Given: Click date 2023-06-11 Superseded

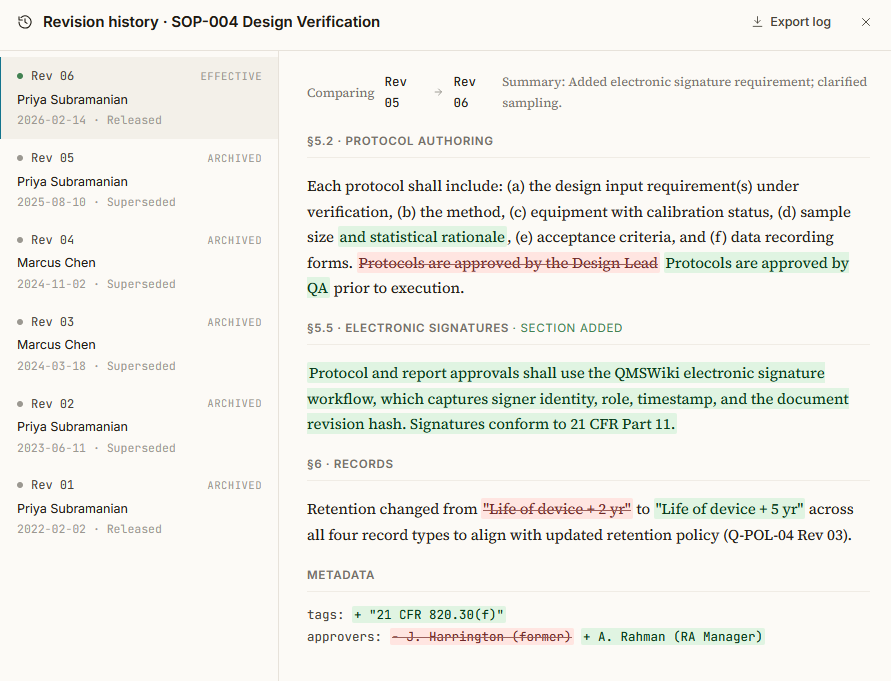Looking at the screenshot, I should click(96, 448).
